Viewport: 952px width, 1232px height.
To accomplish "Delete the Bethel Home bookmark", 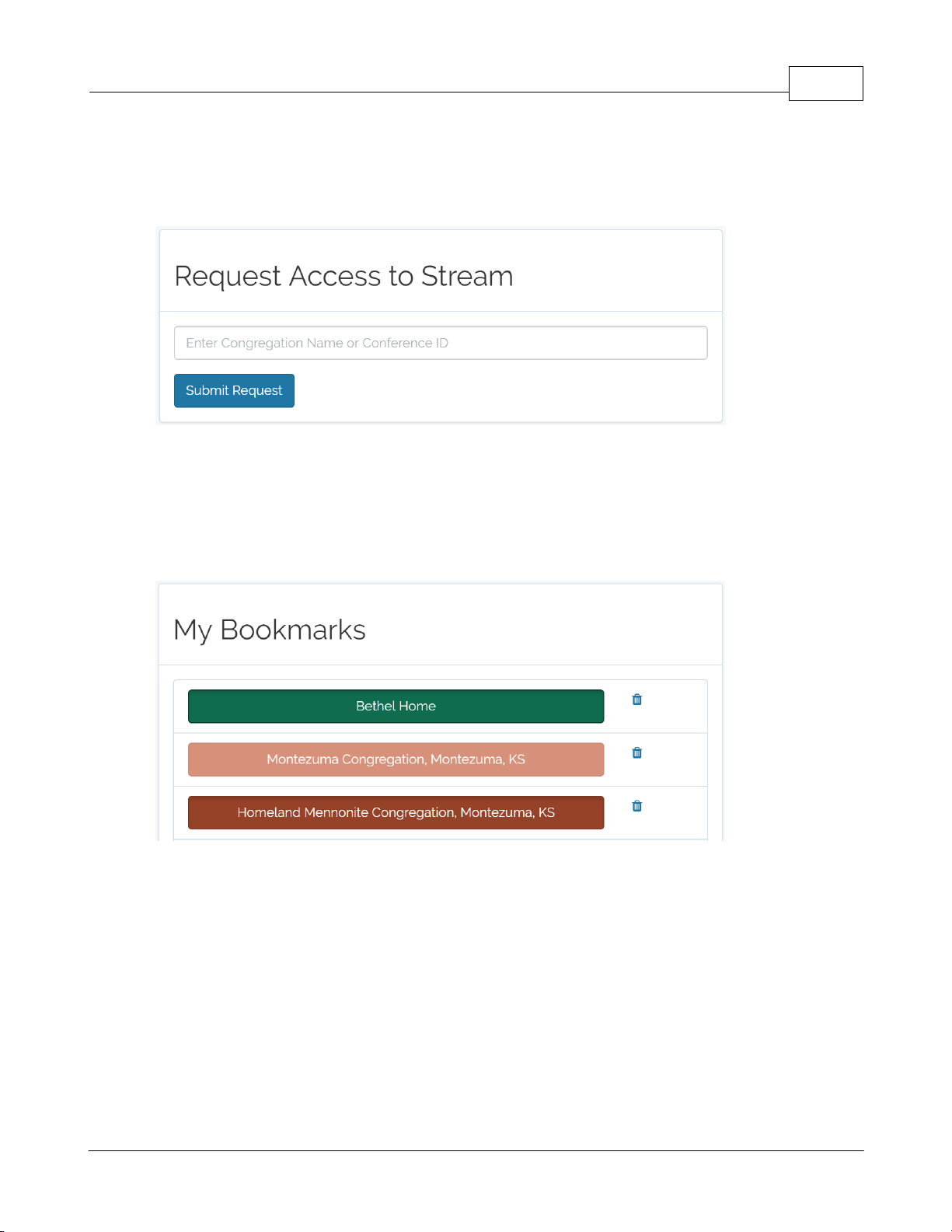I will coord(637,700).
